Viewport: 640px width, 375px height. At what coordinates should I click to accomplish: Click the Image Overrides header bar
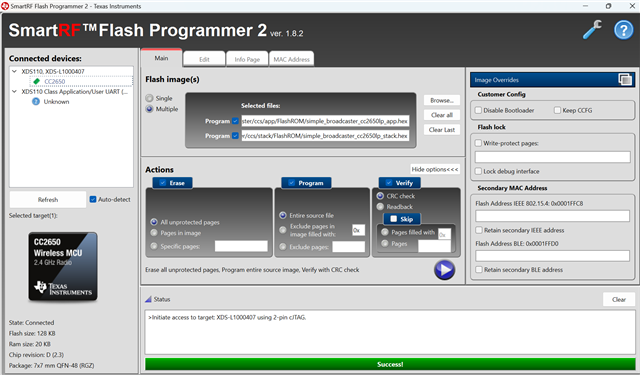click(552, 80)
